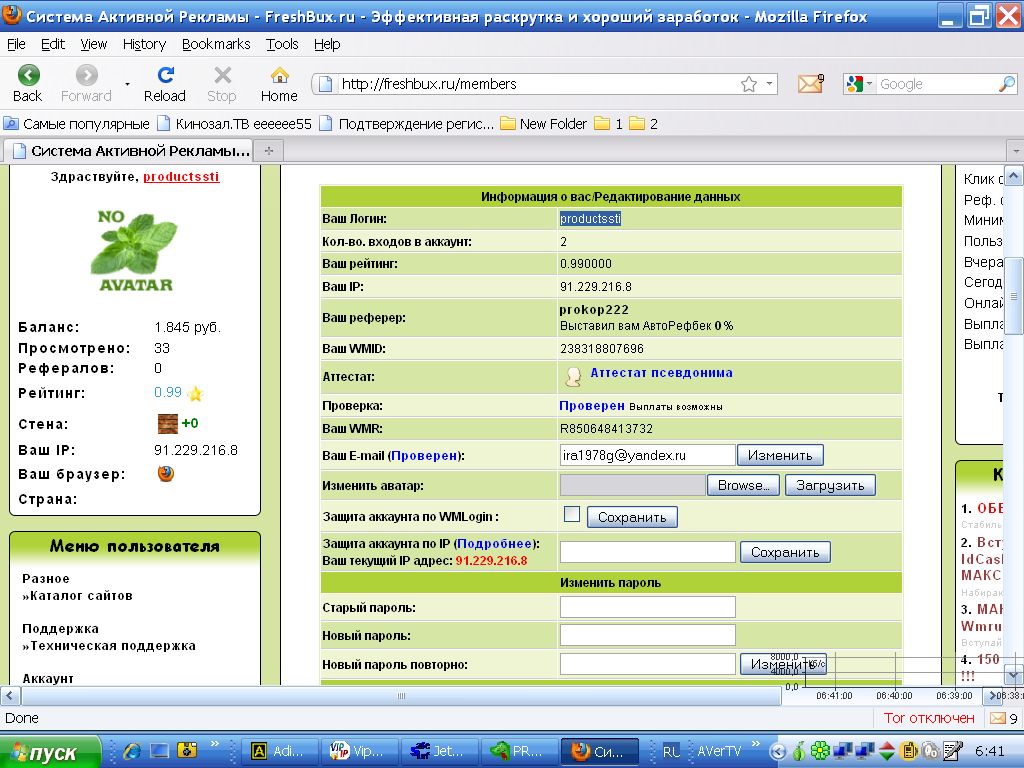Open the File menu
Screen dimensions: 1024x768
coord(16,44)
